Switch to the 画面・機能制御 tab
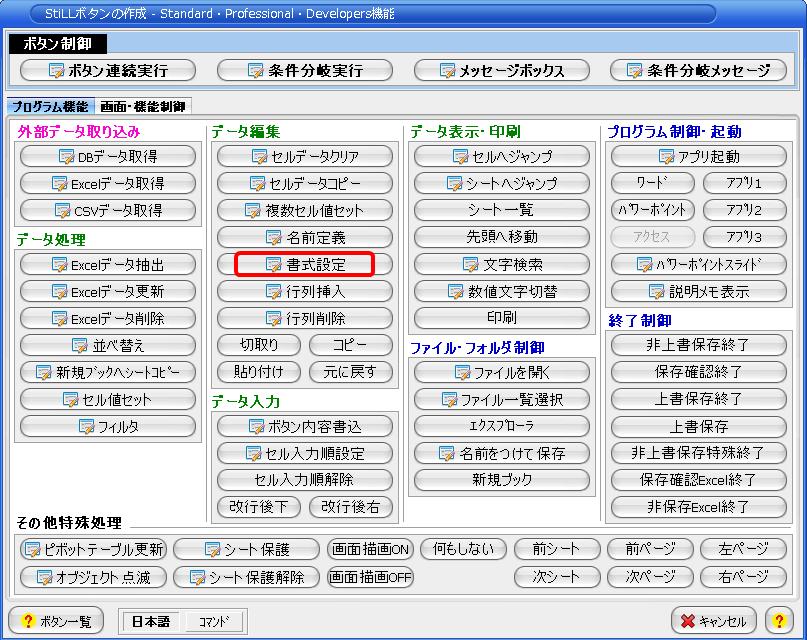This screenshot has height=640, width=807. coord(143,106)
